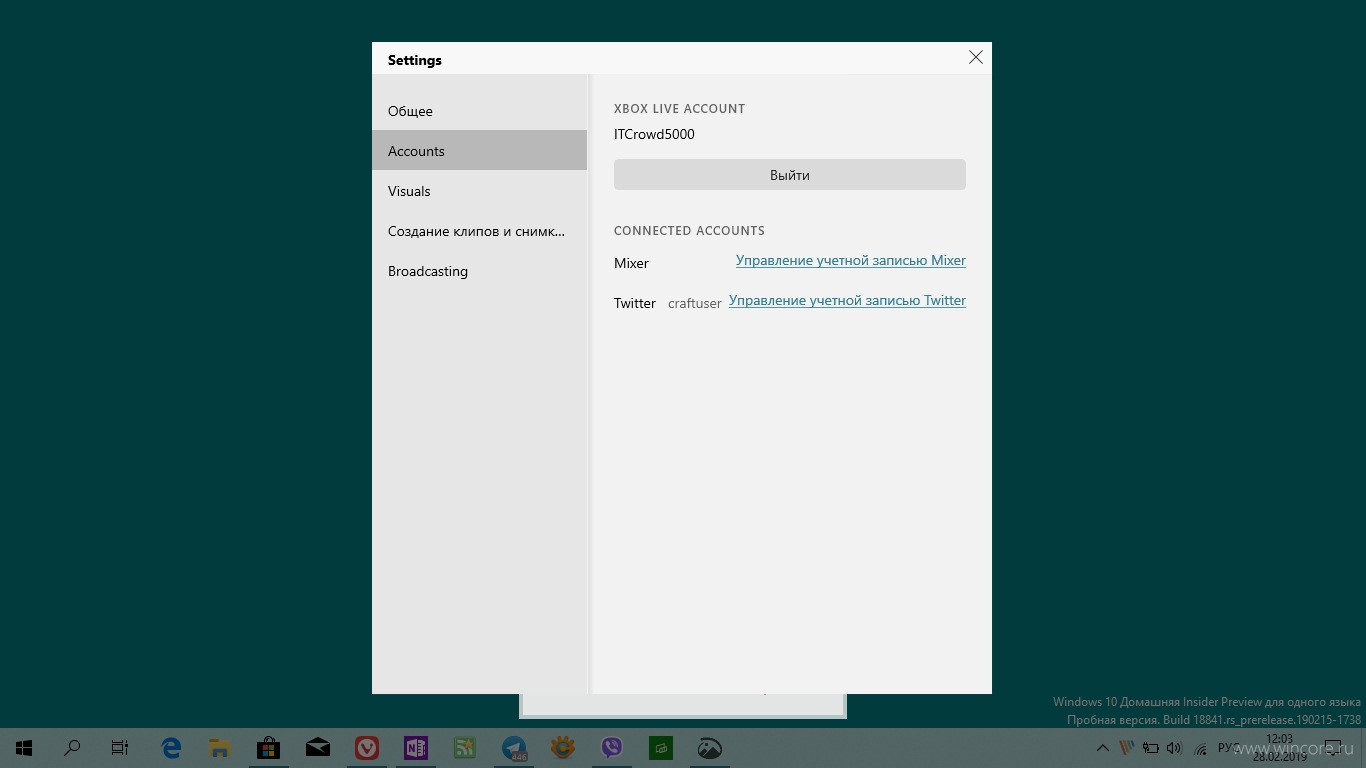Screen dimensions: 1366x768
Task: Open Microsoft Store from taskbar
Action: coord(269,748)
